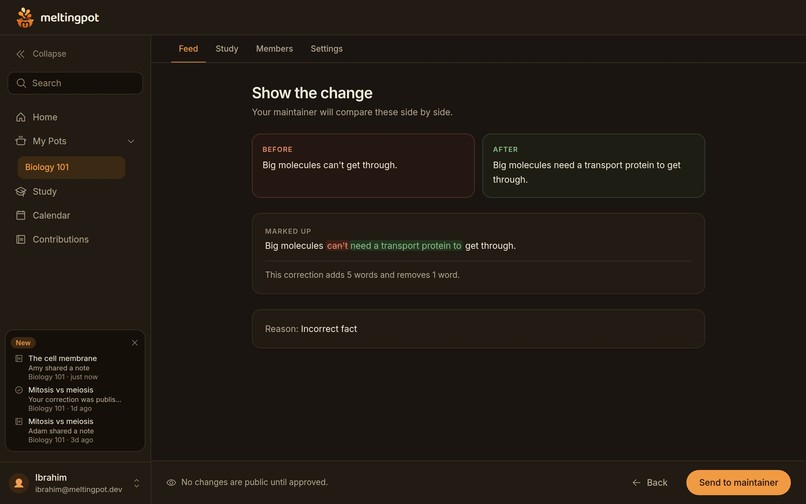Click the search magnifier icon

21,83
